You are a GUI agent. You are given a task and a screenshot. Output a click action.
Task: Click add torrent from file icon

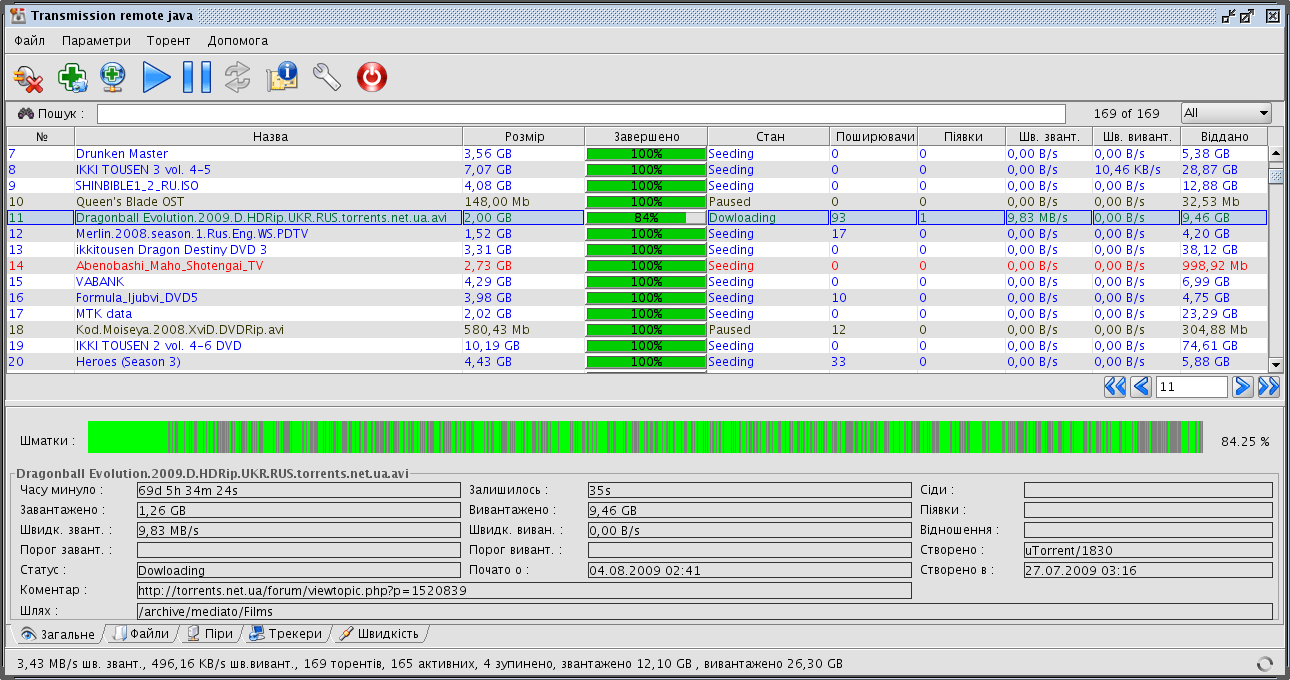click(x=72, y=78)
